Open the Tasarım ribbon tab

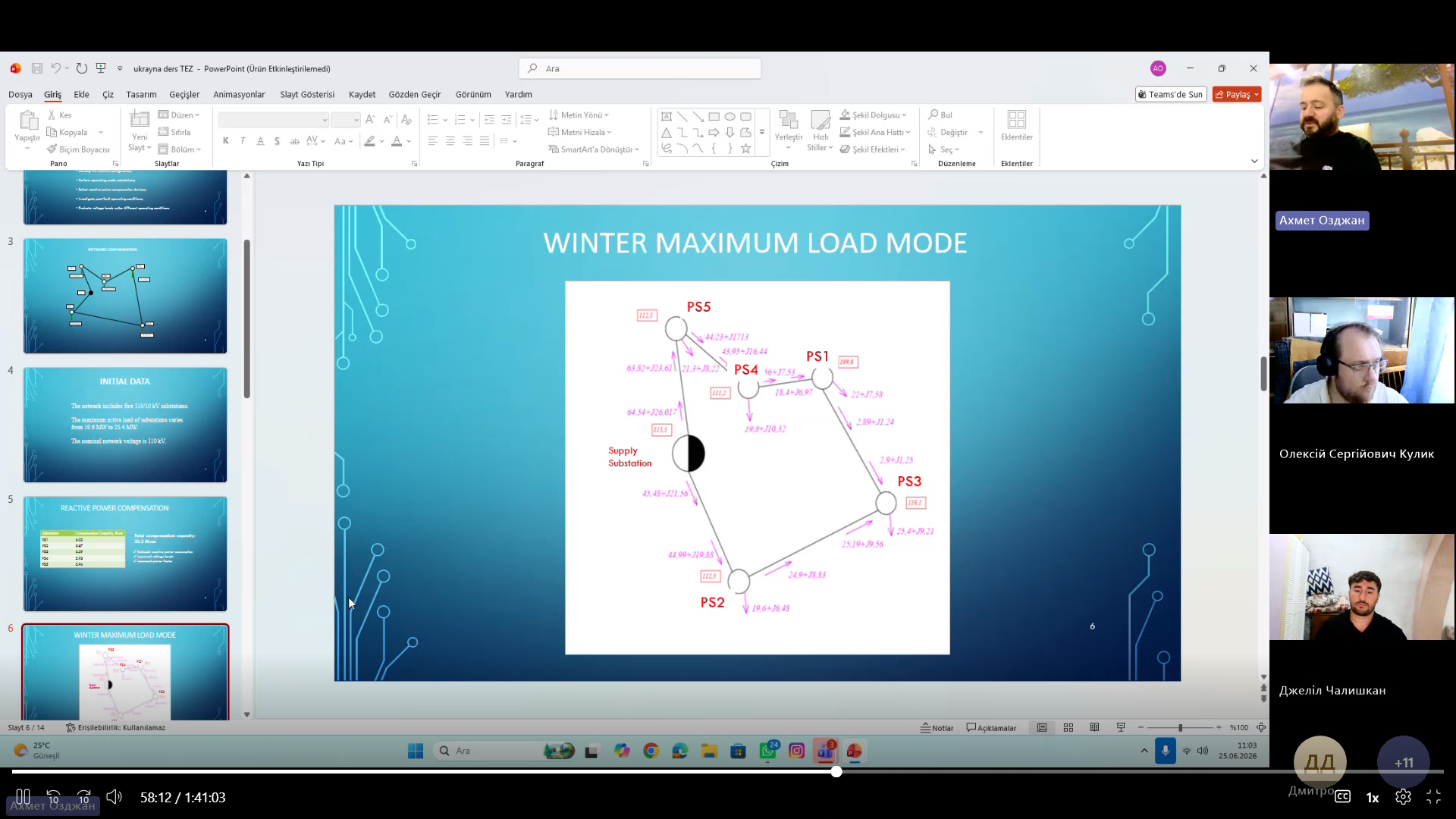click(x=141, y=95)
